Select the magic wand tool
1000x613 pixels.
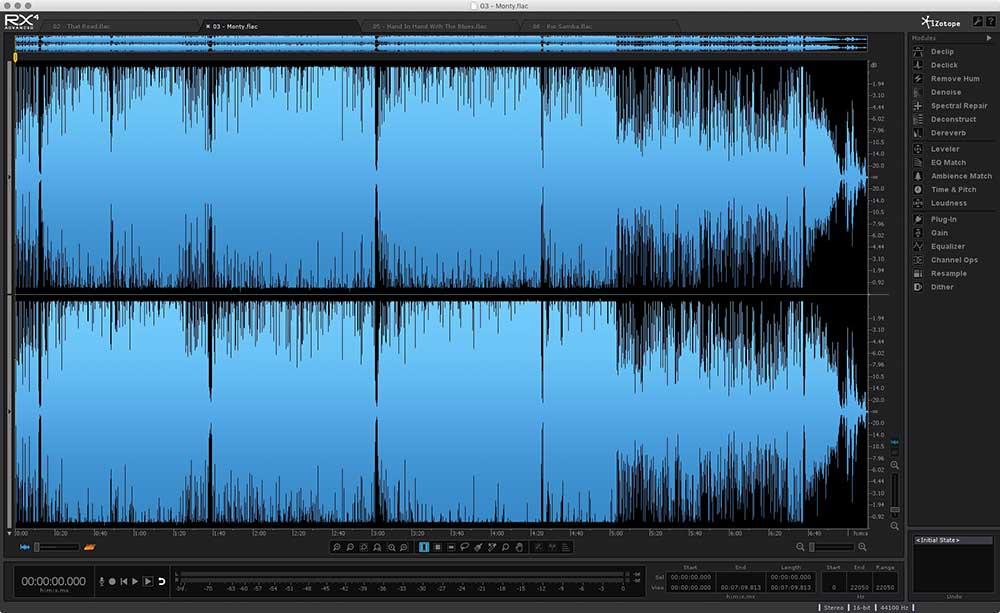pyautogui.click(x=492, y=547)
